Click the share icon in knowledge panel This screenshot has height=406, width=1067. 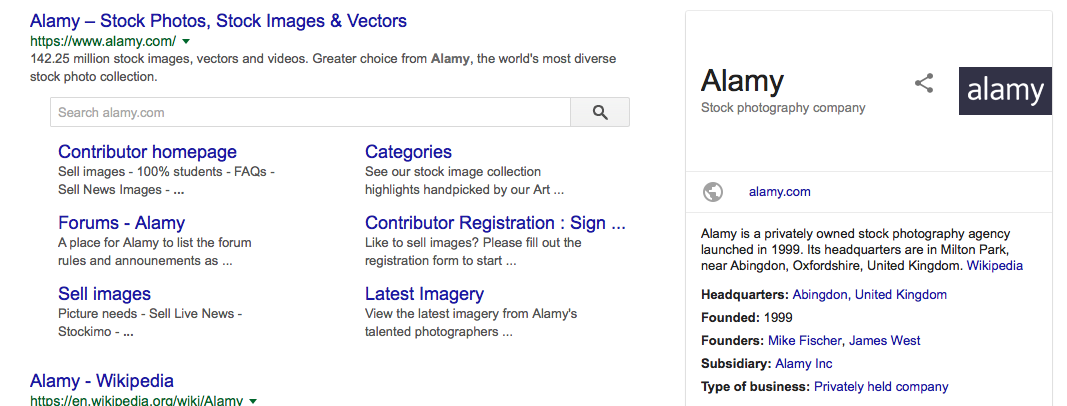point(924,84)
